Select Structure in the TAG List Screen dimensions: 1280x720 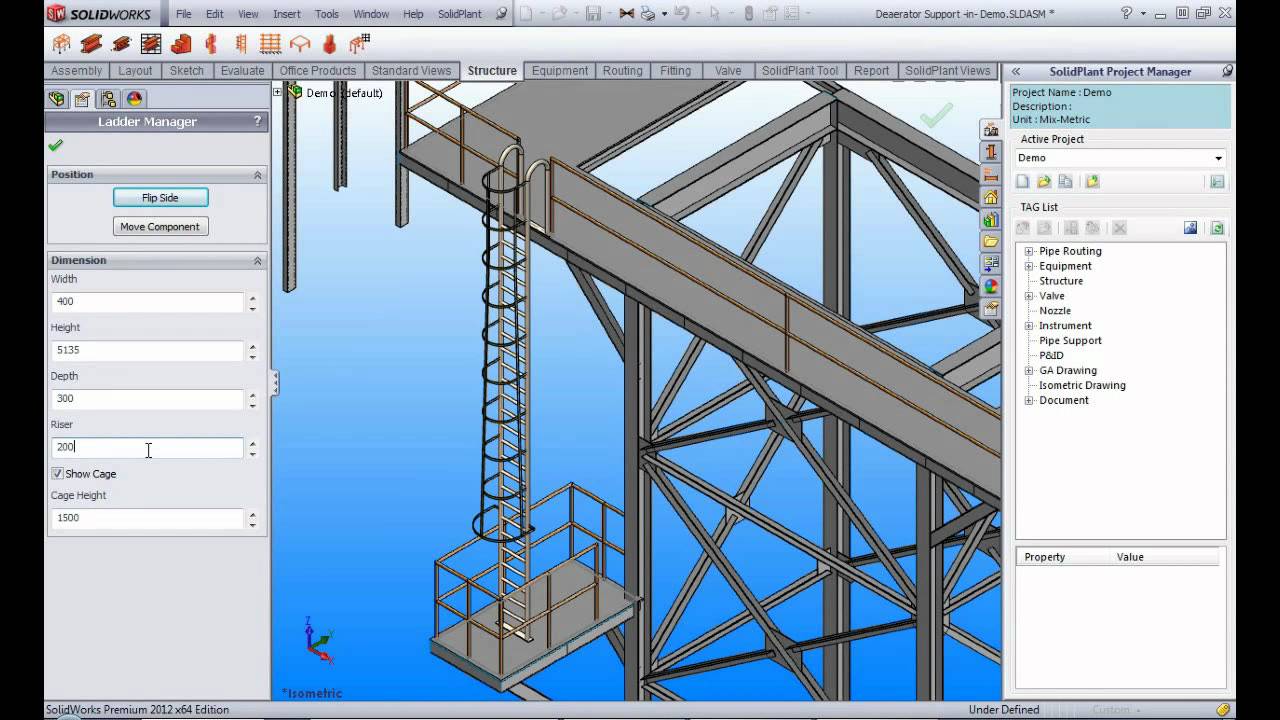click(x=1061, y=281)
